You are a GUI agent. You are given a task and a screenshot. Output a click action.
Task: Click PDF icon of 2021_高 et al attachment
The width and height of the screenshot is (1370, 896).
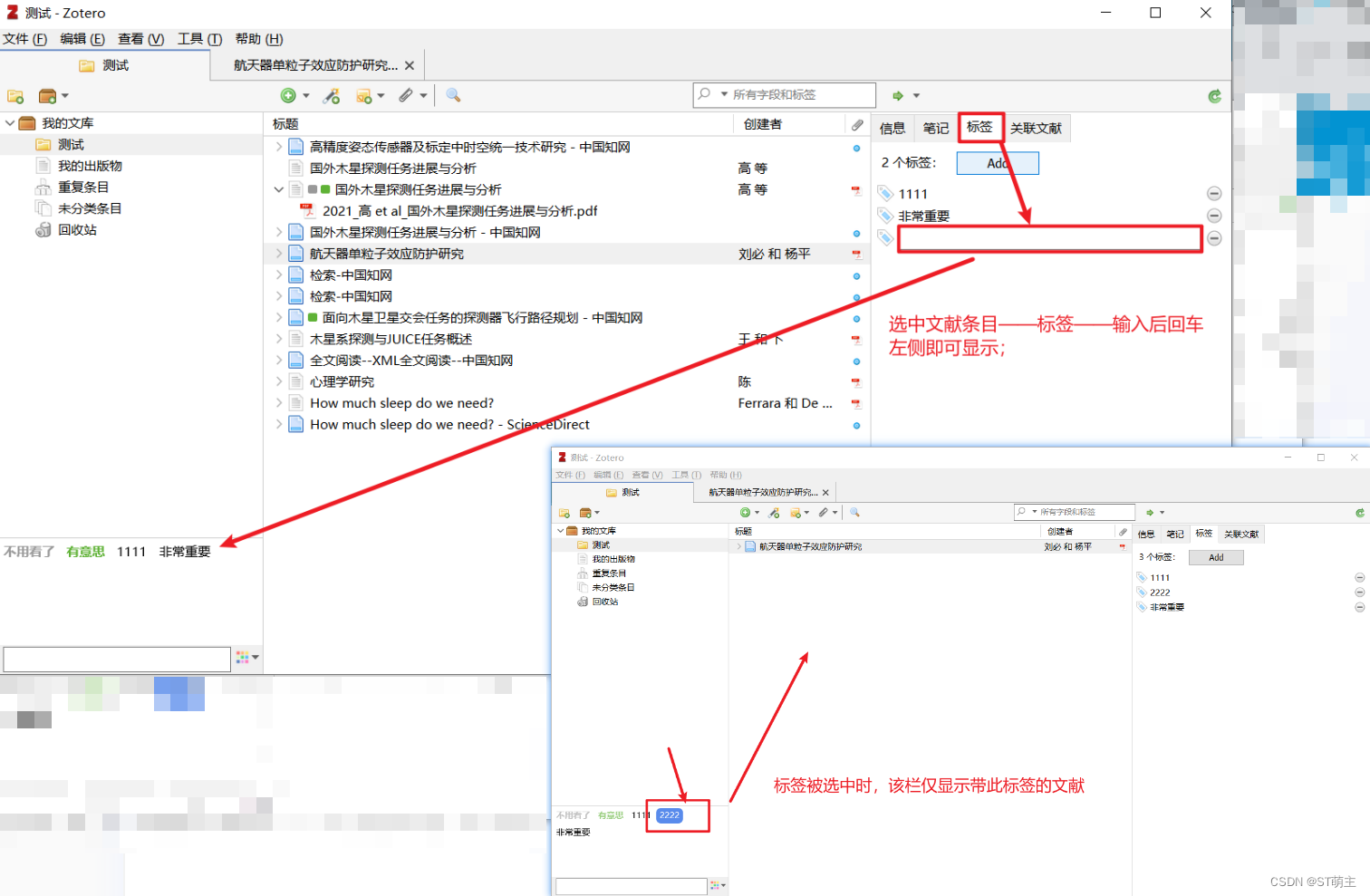pyautogui.click(x=307, y=211)
